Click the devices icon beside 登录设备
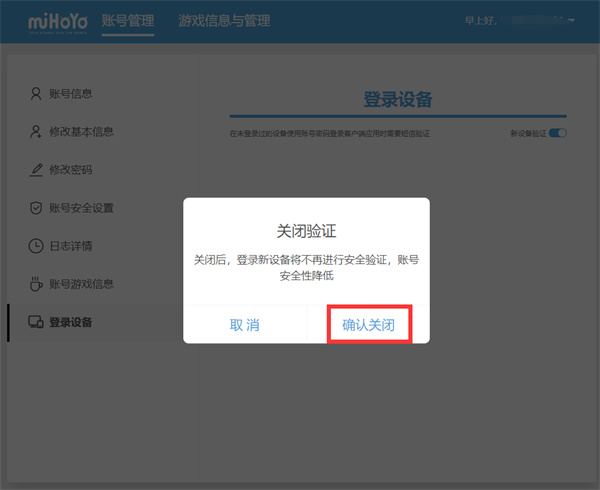This screenshot has width=600, height=490. pyautogui.click(x=36, y=322)
